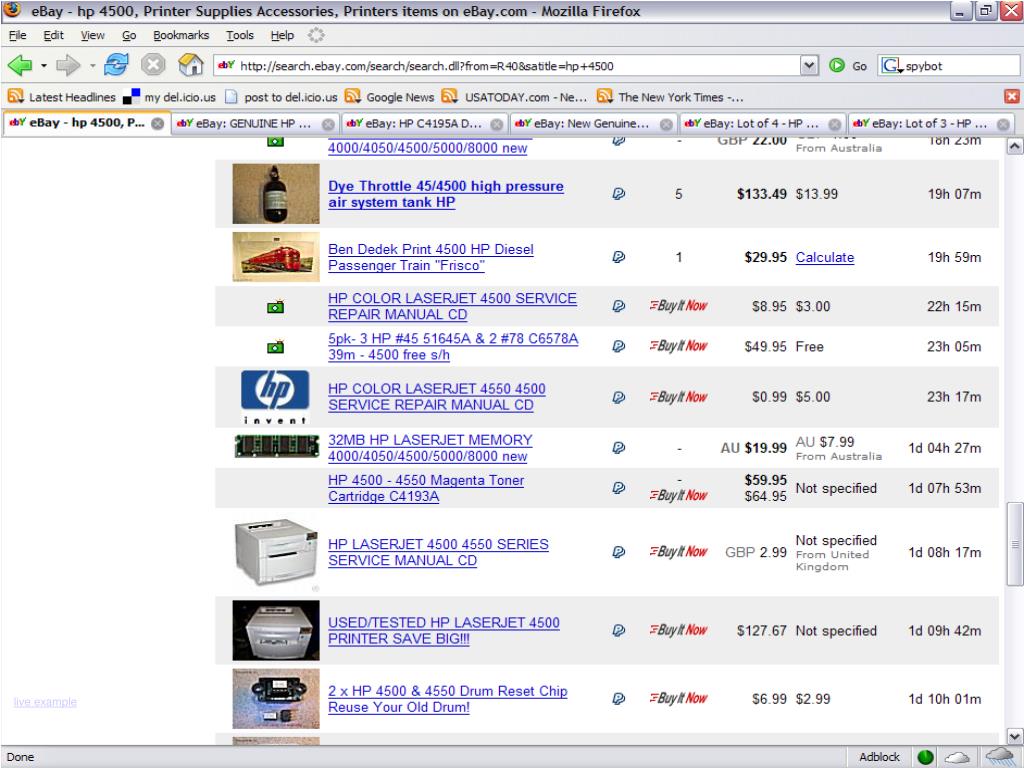Click the green Go button icon
Image resolution: width=1024 pixels, height=768 pixels.
tap(837, 65)
